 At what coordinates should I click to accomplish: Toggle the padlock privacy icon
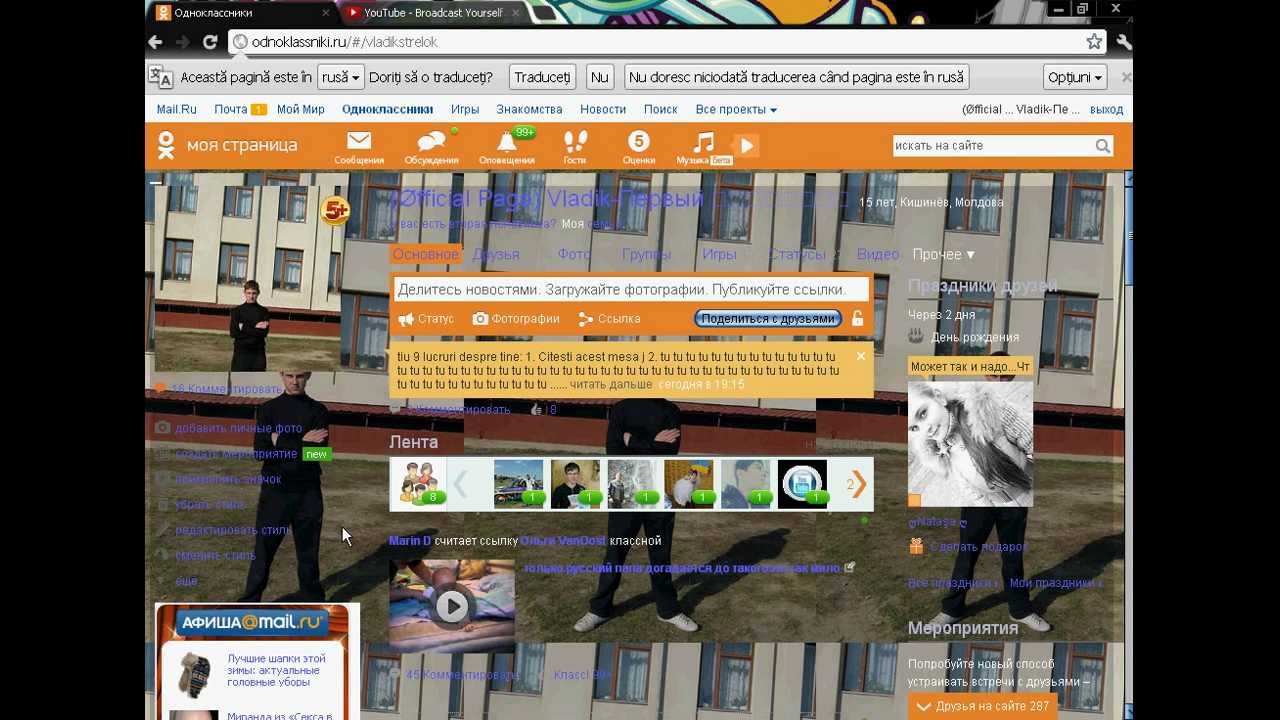(857, 319)
